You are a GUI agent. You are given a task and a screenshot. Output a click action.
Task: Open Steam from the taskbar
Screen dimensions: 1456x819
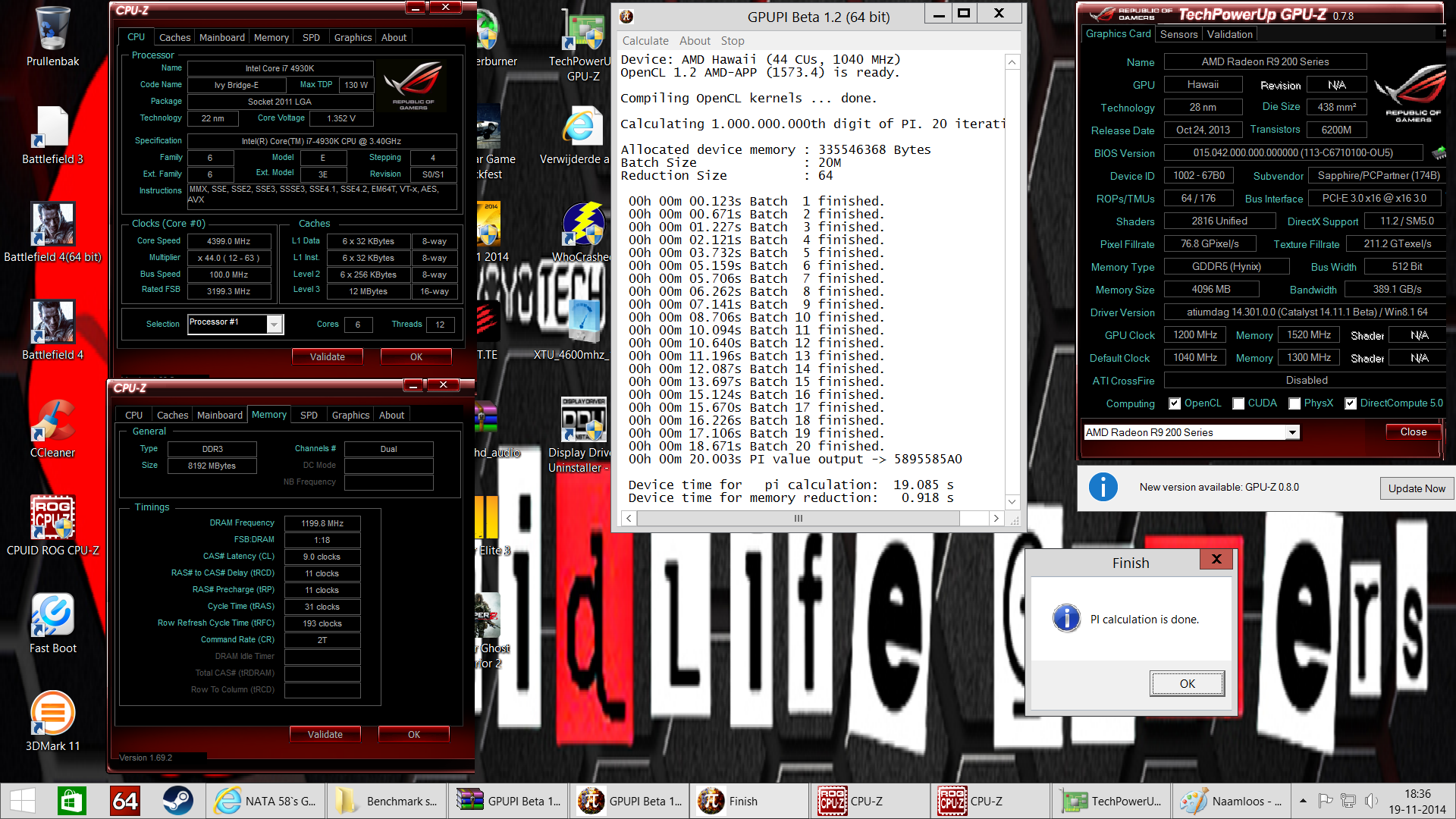click(x=178, y=801)
